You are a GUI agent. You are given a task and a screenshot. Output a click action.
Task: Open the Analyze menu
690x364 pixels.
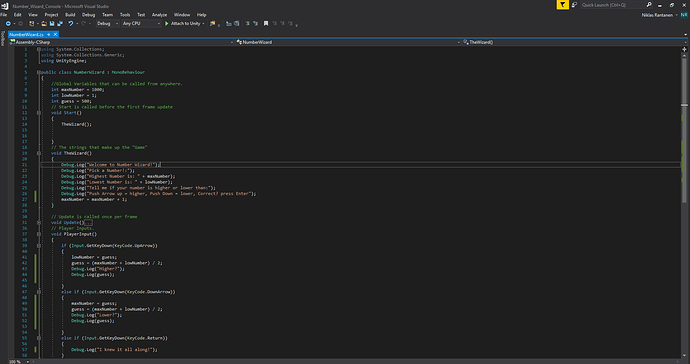(x=159, y=15)
